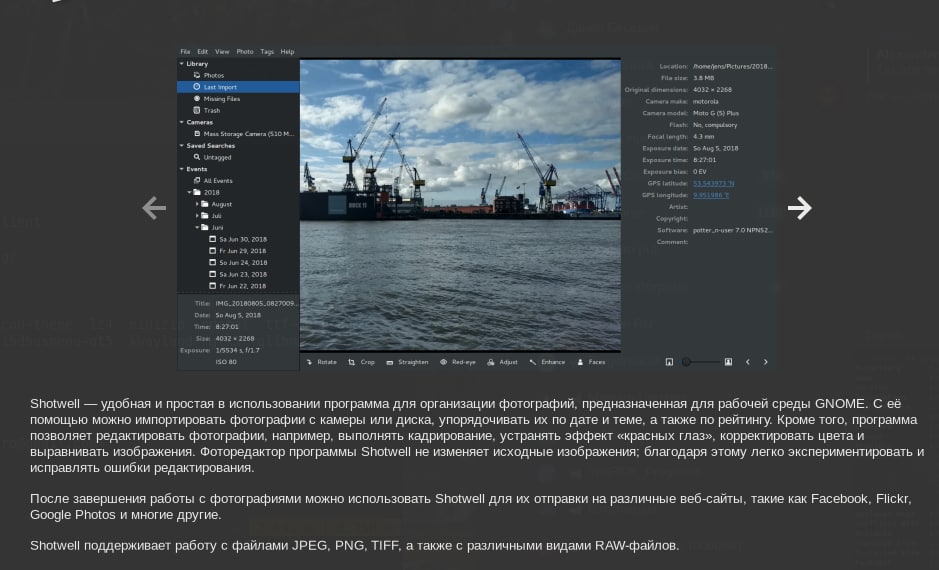The width and height of the screenshot is (939, 570).
Task: Click the flash value No, compulsory
Action: [x=715, y=125]
